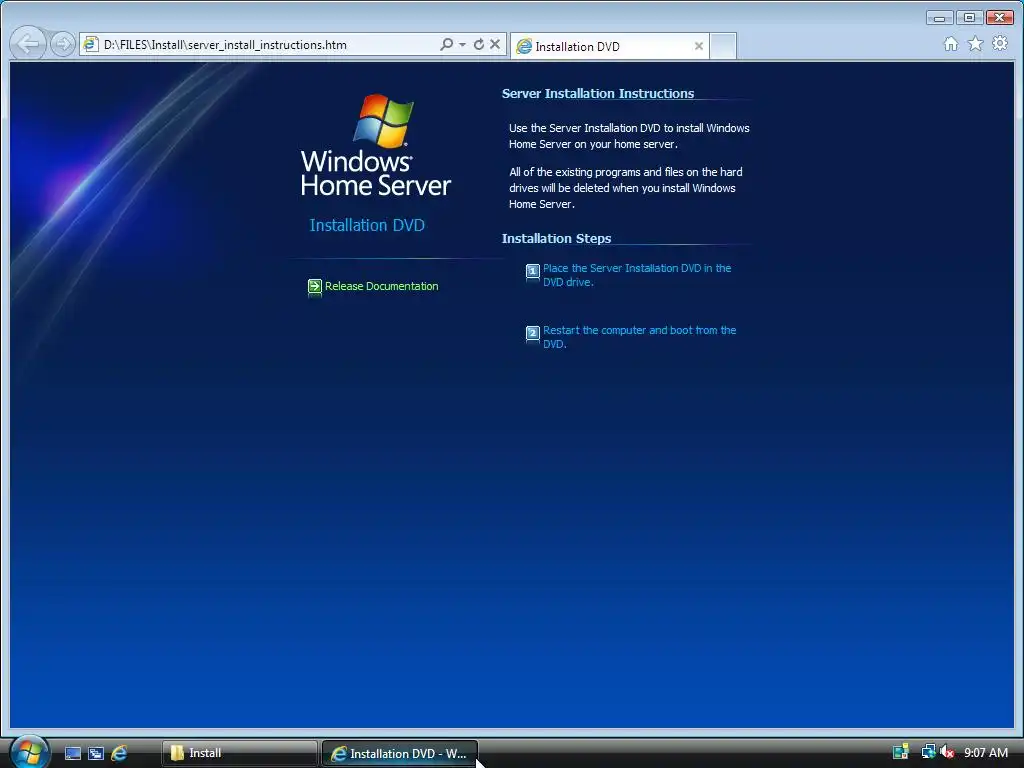This screenshot has width=1024, height=768.
Task: Minimize the Internet Explorer window
Action: [x=939, y=18]
